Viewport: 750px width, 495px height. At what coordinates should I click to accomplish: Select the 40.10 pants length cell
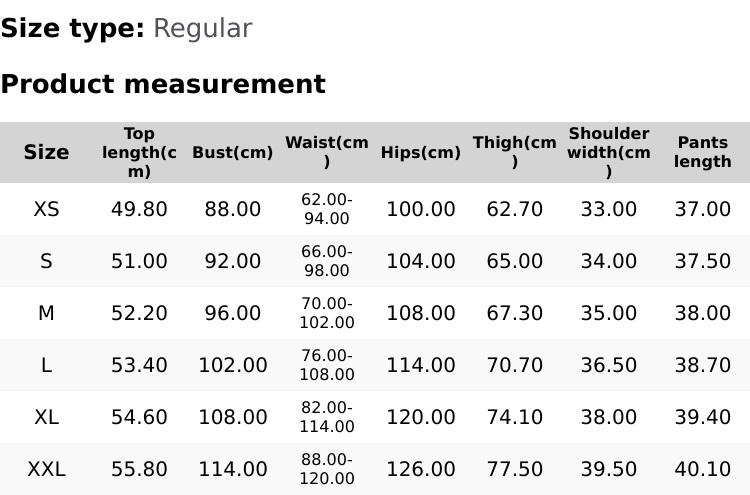point(703,469)
